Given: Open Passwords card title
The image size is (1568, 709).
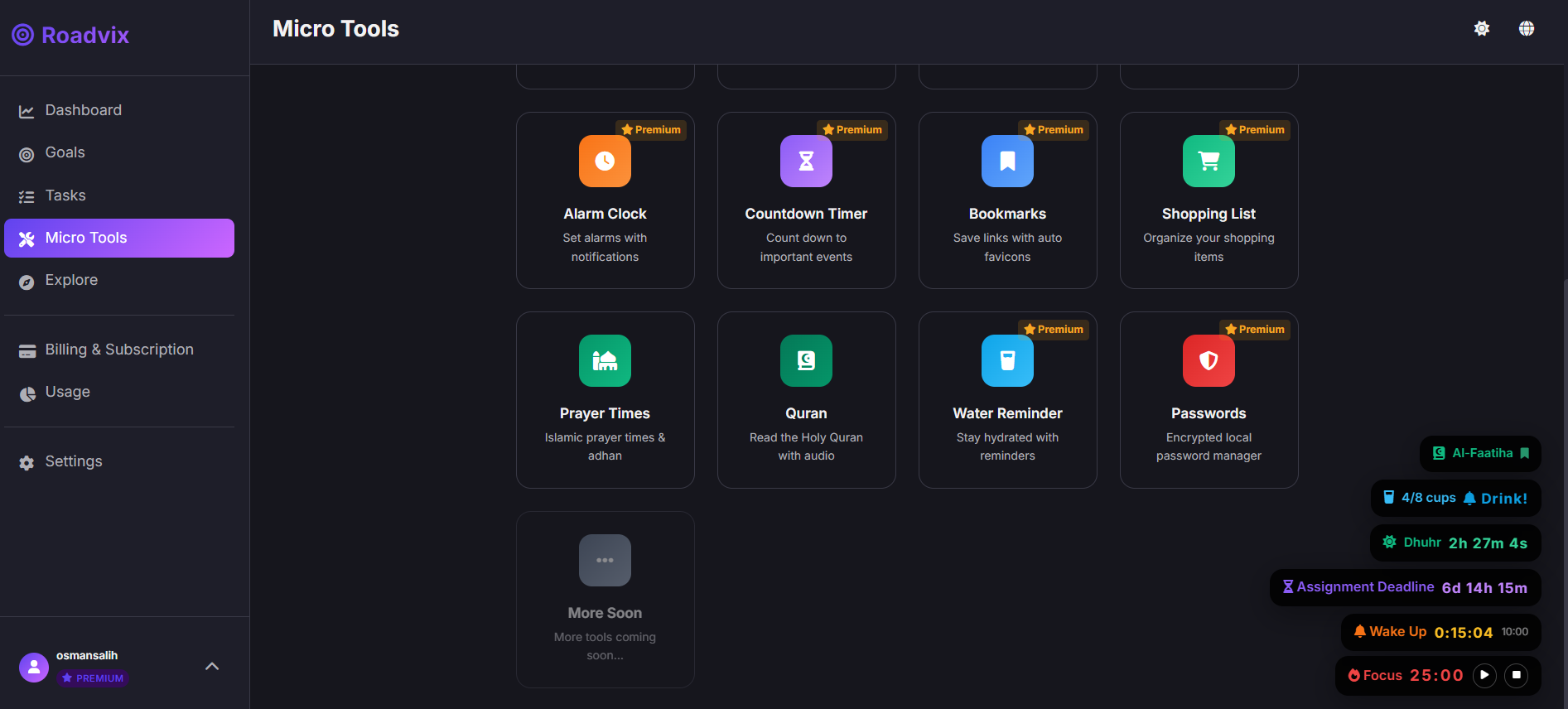Looking at the screenshot, I should 1209,413.
